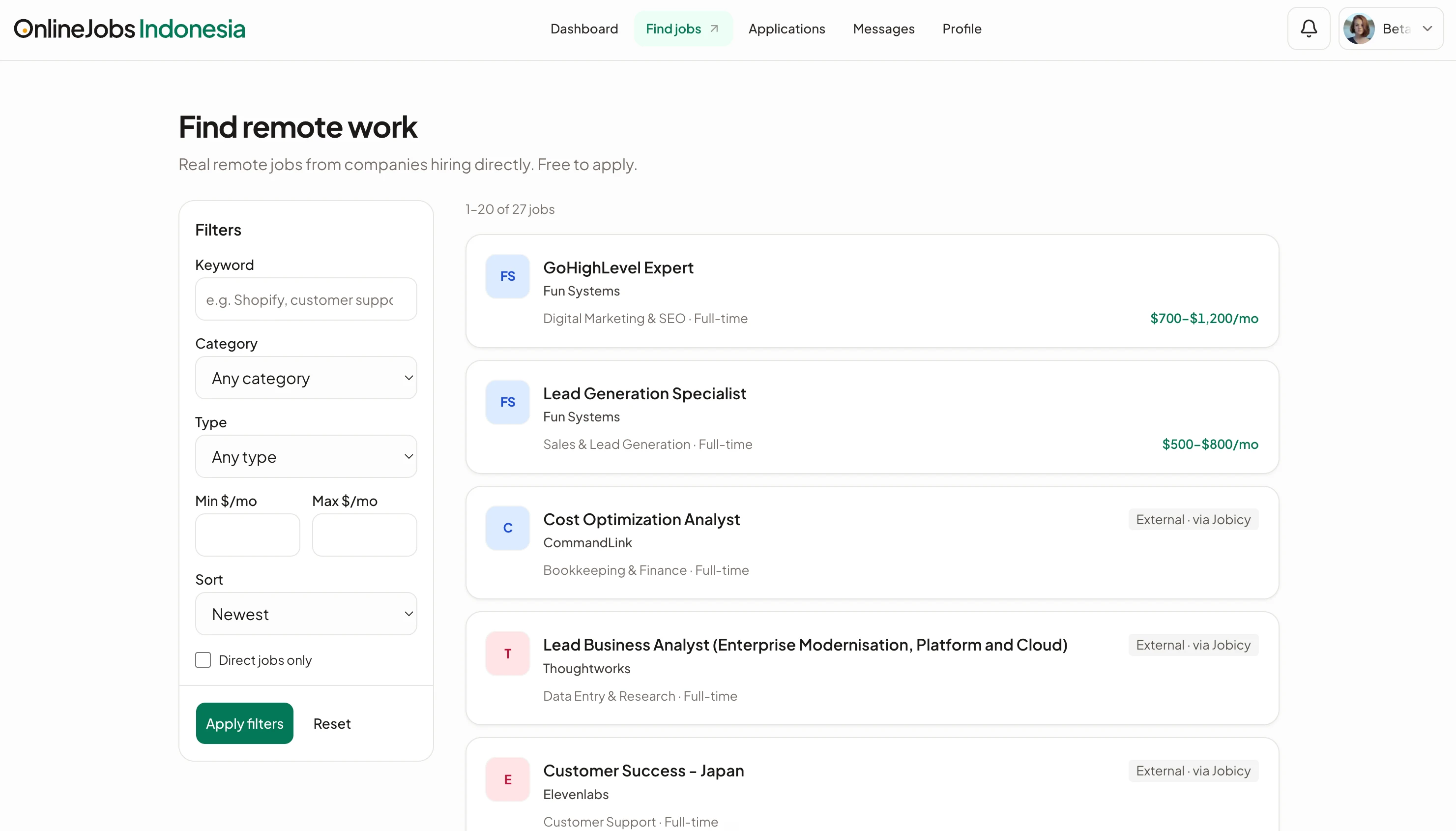The width and height of the screenshot is (1456, 831).
Task: Click the FS logo beside GoHighLevel Expert
Action: coord(507,276)
